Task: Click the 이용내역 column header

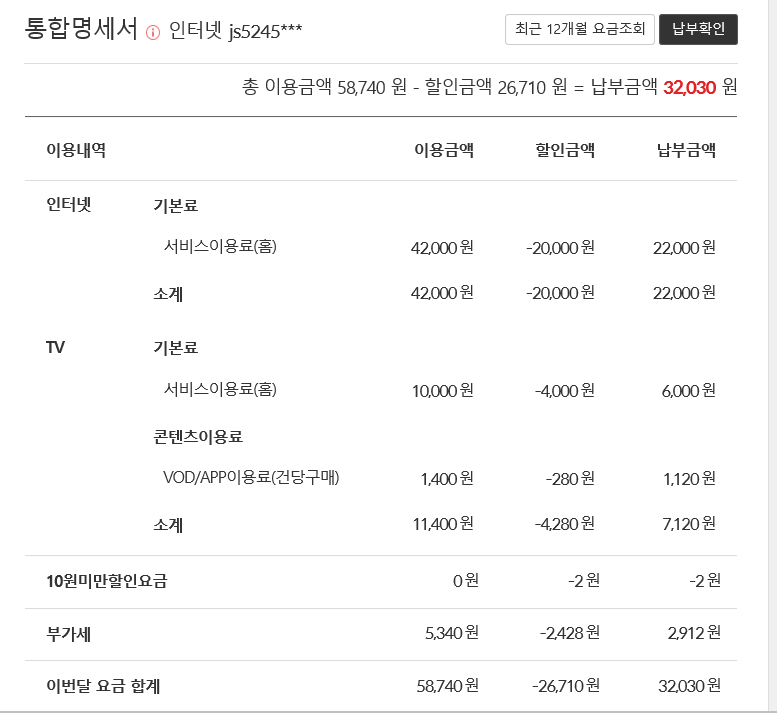Action: click(x=76, y=150)
